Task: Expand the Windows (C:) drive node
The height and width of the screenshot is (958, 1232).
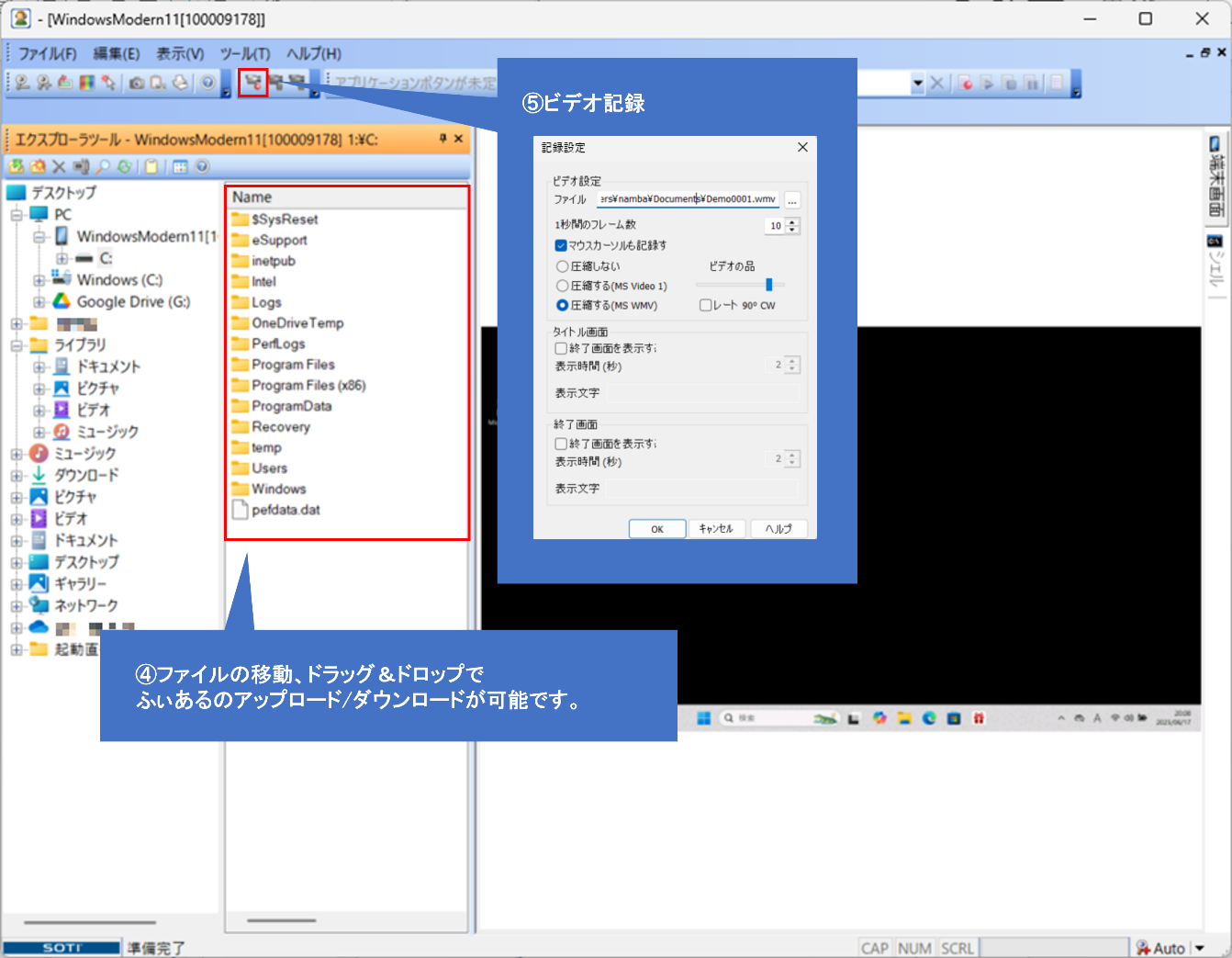Action: [39, 280]
